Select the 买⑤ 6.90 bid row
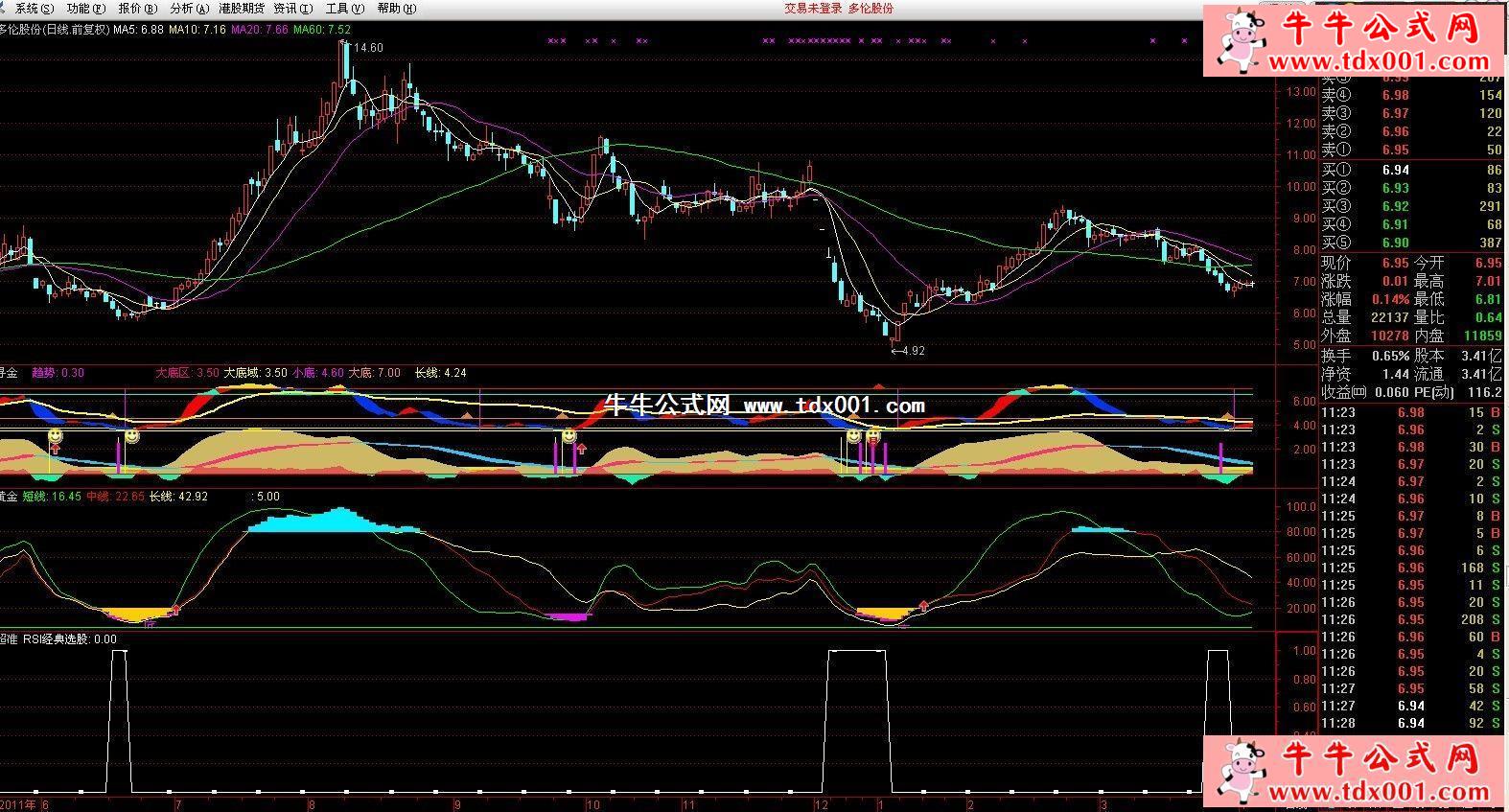This screenshot has height=812, width=1509. point(1412,243)
